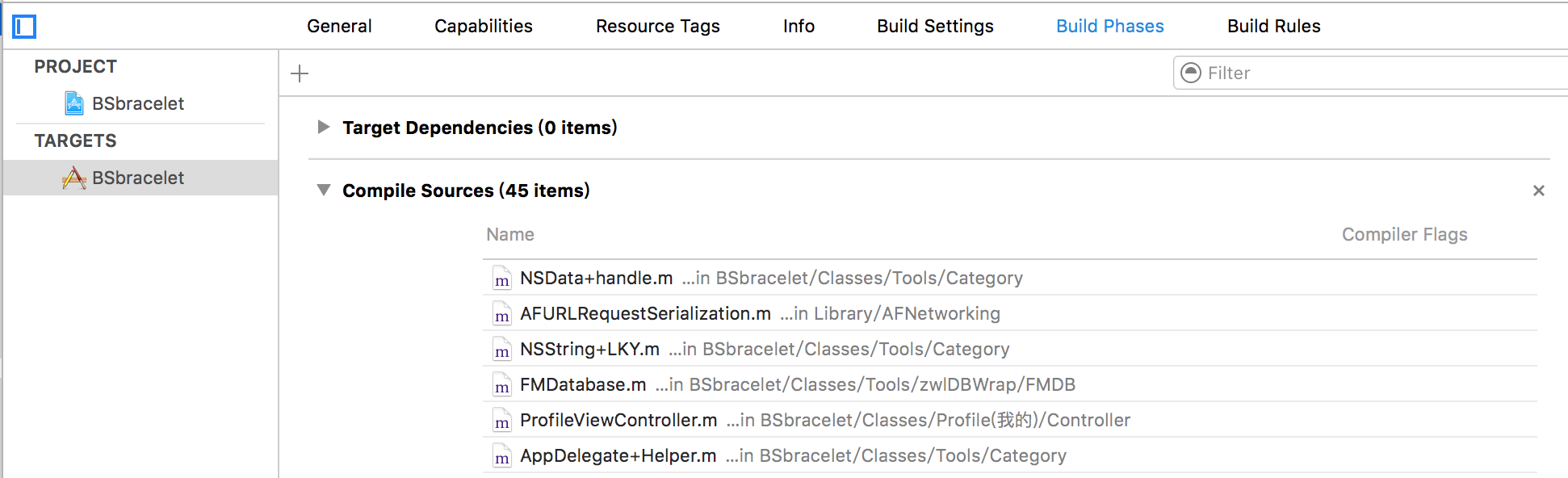This screenshot has height=478, width=1568.
Task: Toggle the targets list sidebar icon
Action: coord(24,27)
